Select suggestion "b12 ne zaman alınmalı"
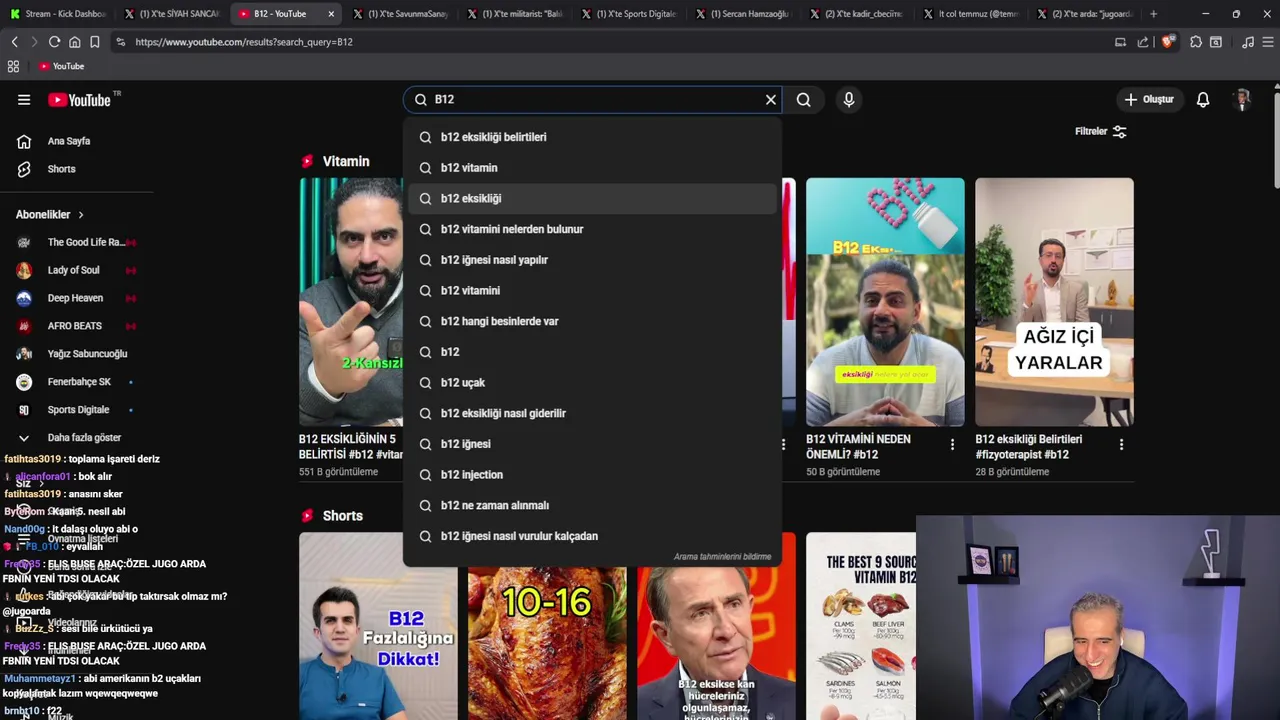This screenshot has height=720, width=1280. [592, 505]
